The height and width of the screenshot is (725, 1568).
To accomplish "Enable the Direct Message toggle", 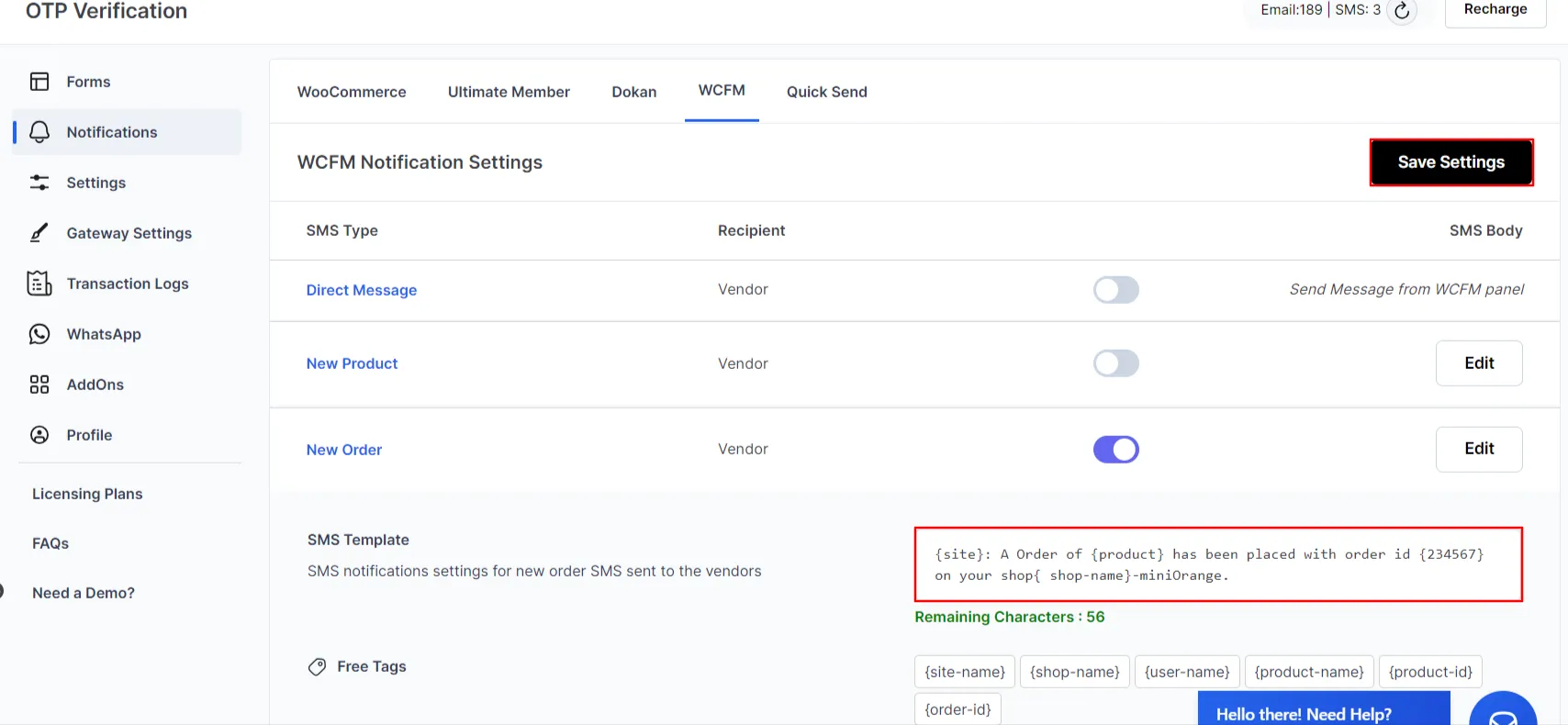I will 1116,290.
